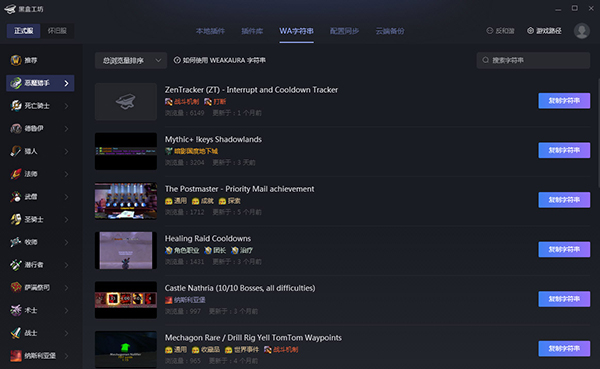Select the Death Knight (死亡骑士) class icon
600x369 pixels.
pyautogui.click(x=16, y=106)
